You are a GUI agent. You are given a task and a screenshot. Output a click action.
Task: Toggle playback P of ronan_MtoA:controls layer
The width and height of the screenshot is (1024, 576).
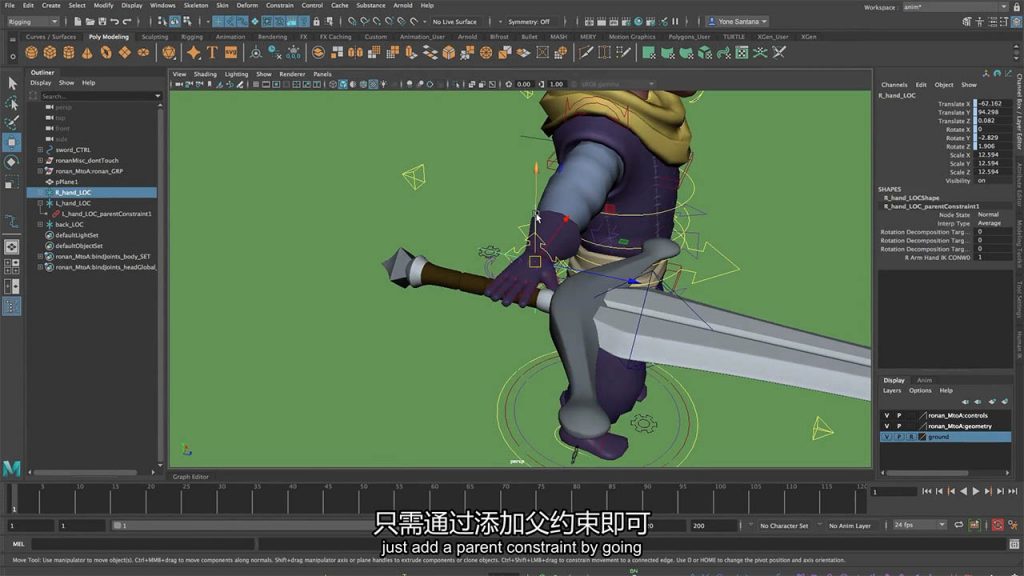pos(899,415)
